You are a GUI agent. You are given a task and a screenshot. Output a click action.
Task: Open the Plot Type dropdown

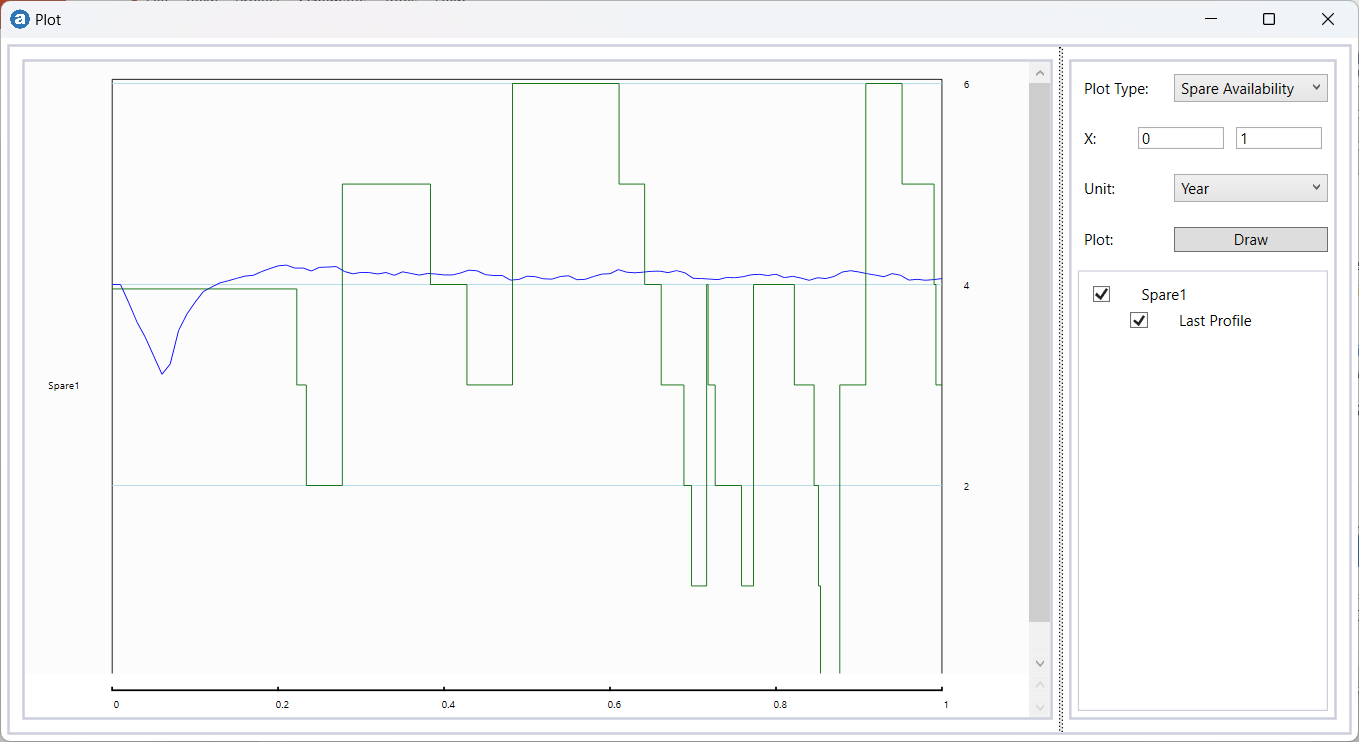[1250, 88]
